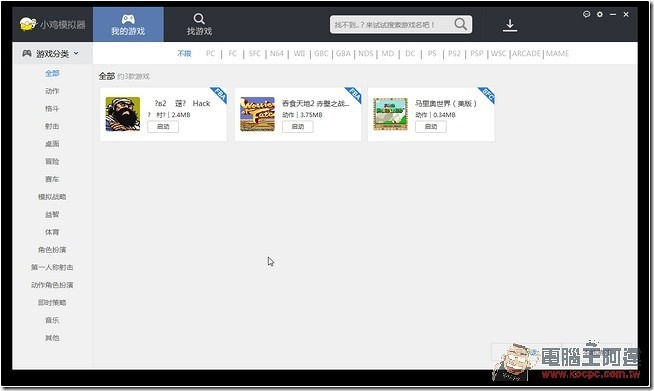This screenshot has width=654, height=391.
Task: Launch 马里奥世界 with its 启动 button
Action: tap(430, 126)
